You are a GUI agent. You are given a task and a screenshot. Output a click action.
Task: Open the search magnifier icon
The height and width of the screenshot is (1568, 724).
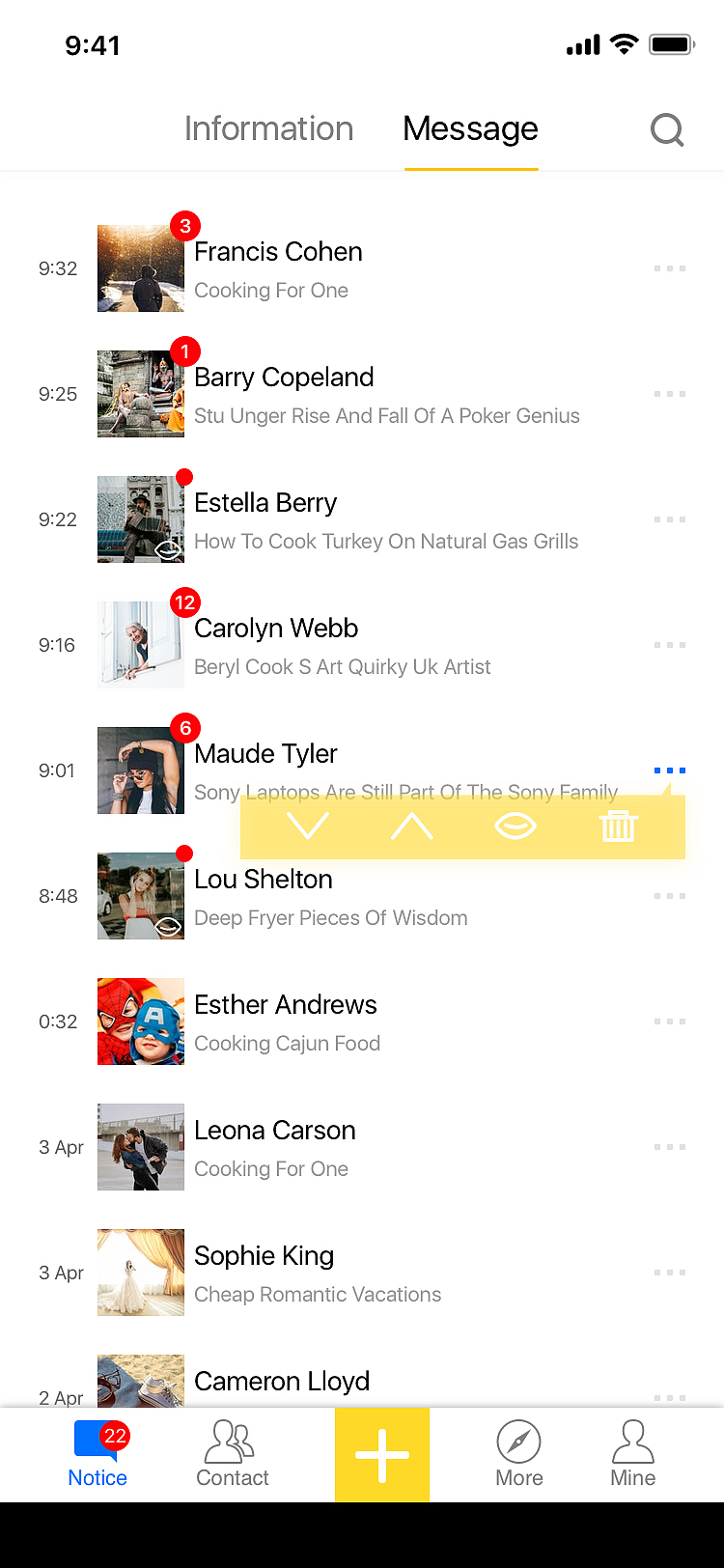click(666, 129)
